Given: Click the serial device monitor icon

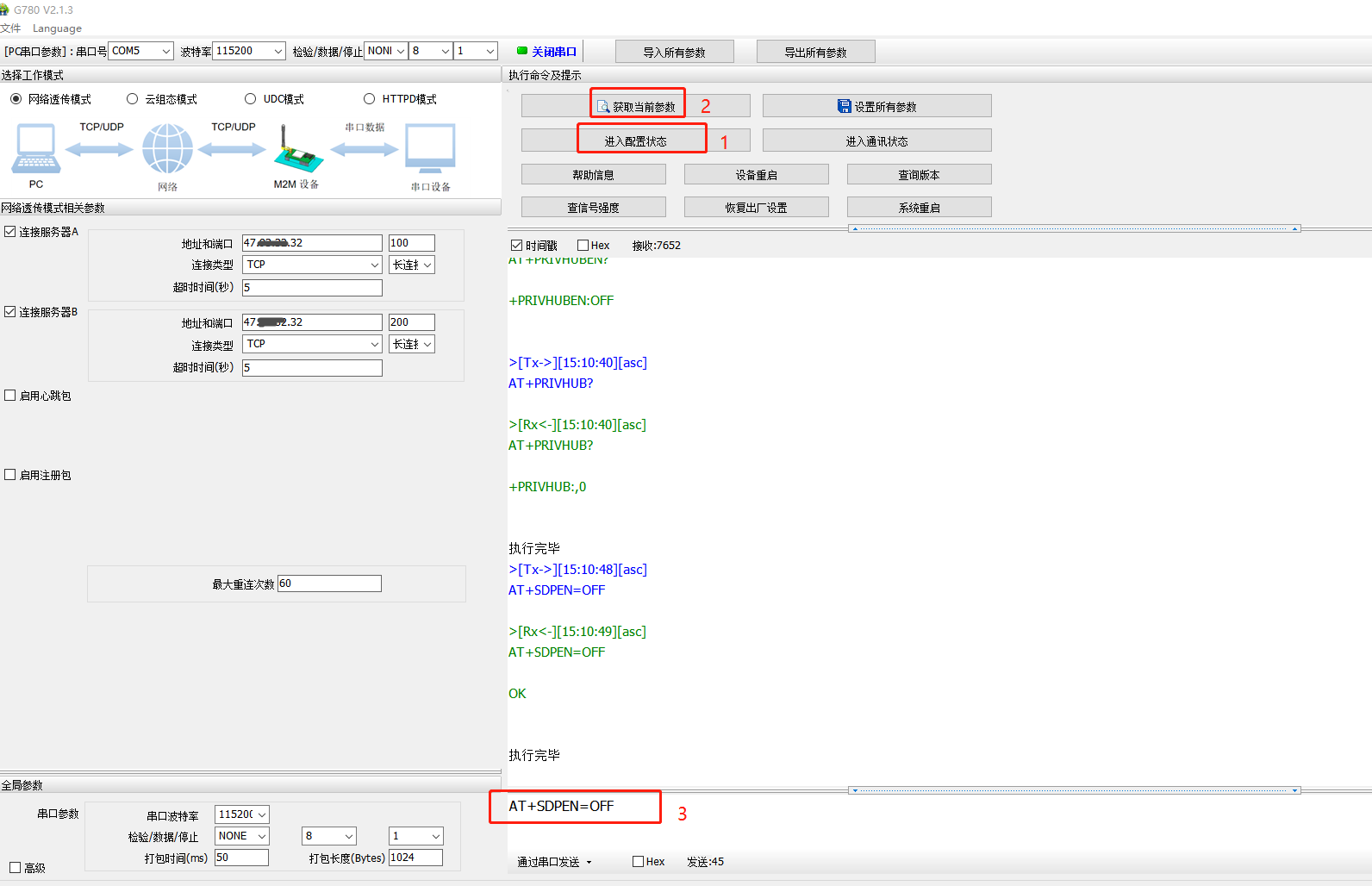Looking at the screenshot, I should point(430,148).
